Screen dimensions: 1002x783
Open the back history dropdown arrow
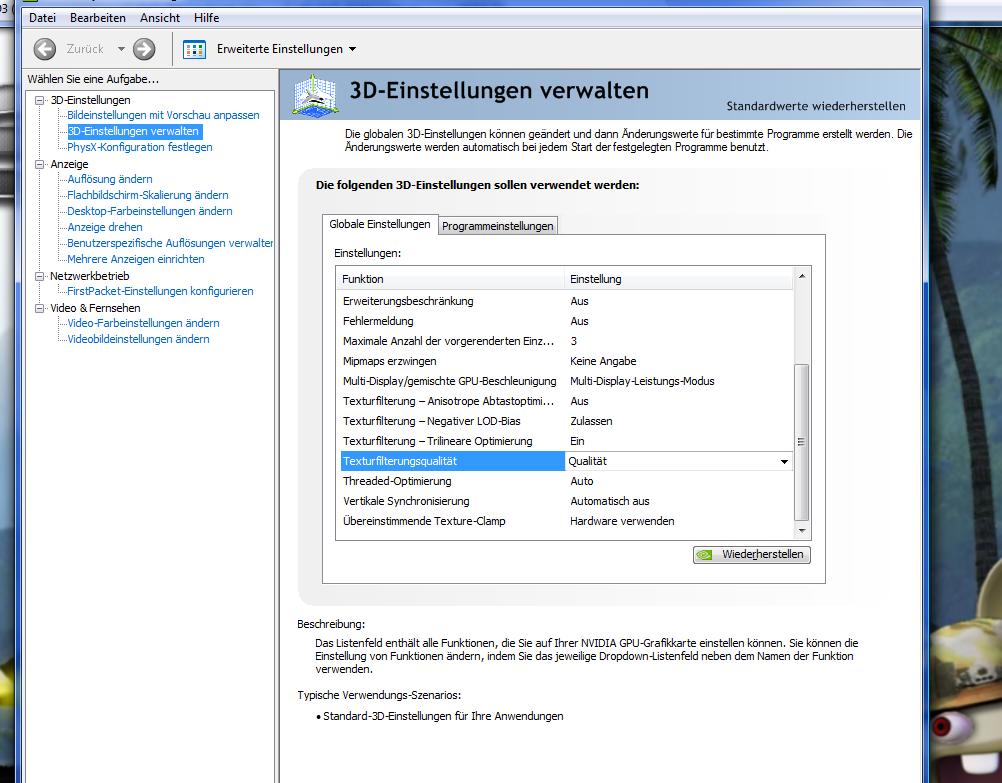click(121, 49)
